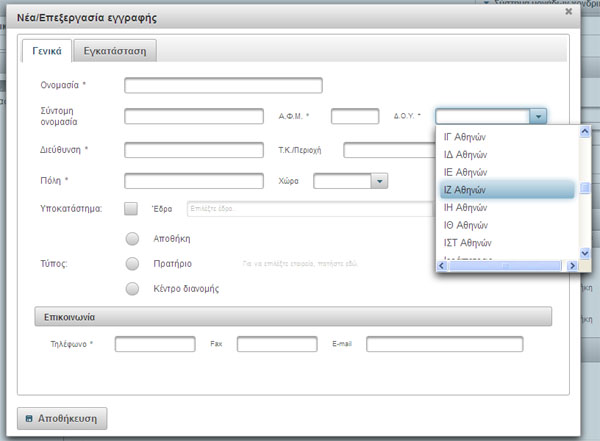Click the Τηλέφωνο input field
The width and height of the screenshot is (600, 441).
pos(155,344)
